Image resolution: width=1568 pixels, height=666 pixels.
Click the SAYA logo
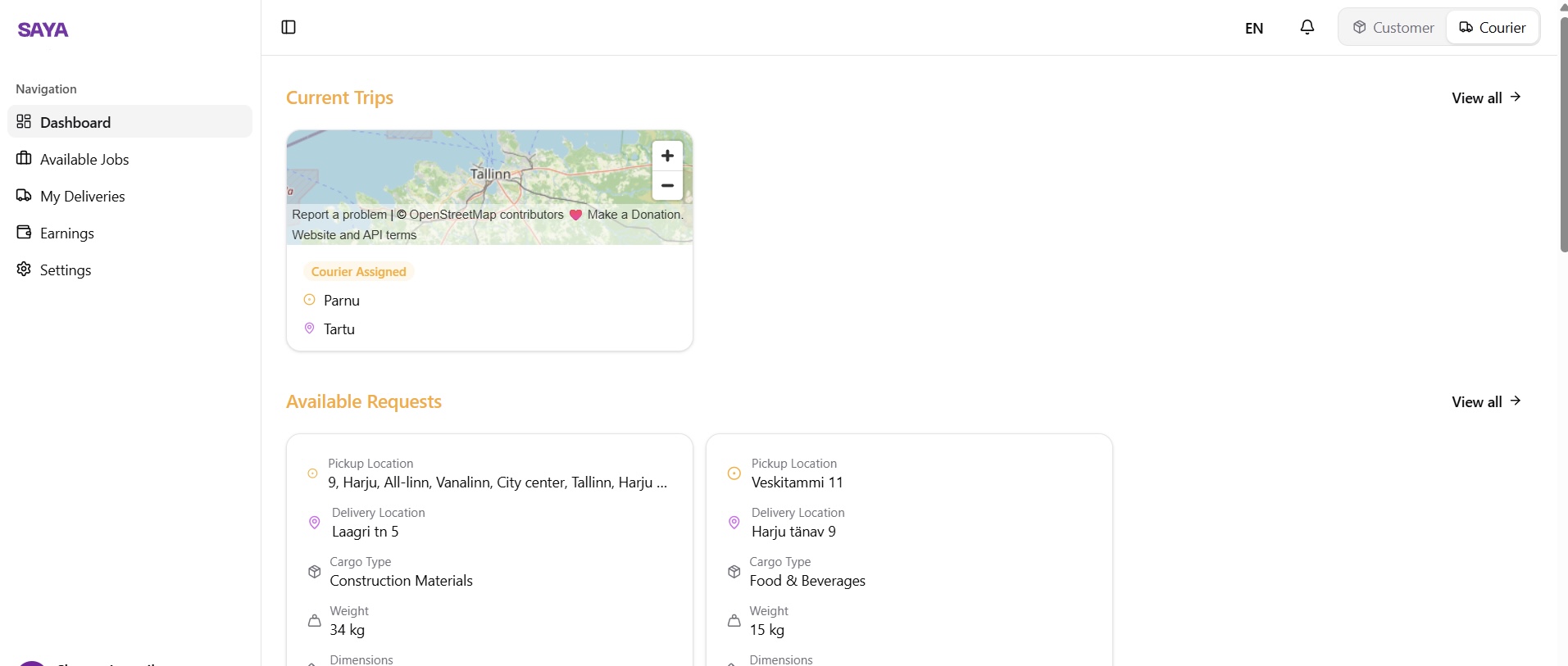tap(43, 29)
